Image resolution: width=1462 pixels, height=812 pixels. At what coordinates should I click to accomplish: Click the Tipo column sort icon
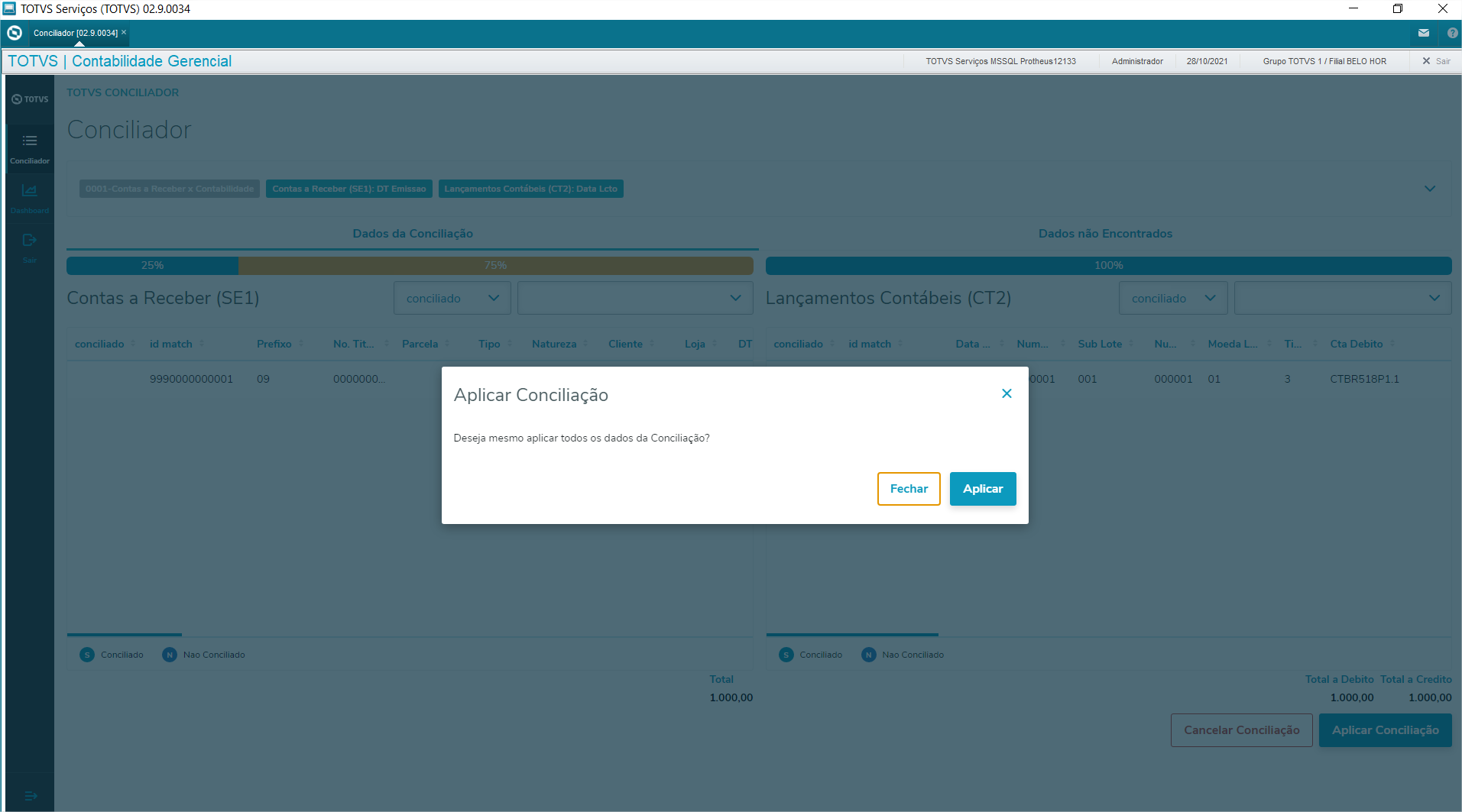pos(510,344)
